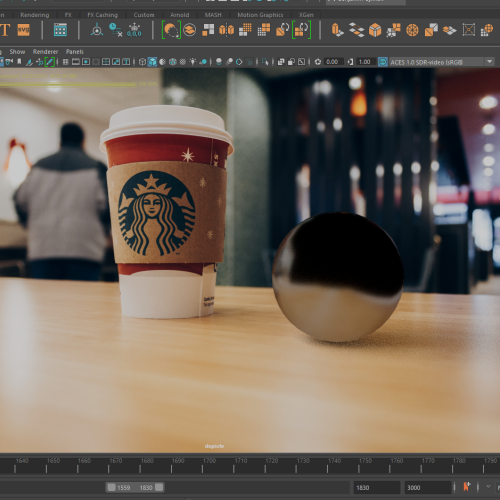Screen dimensions: 500x500
Task: Open the small dropdown arrow beside the bookmark icon
Action: coord(488,487)
